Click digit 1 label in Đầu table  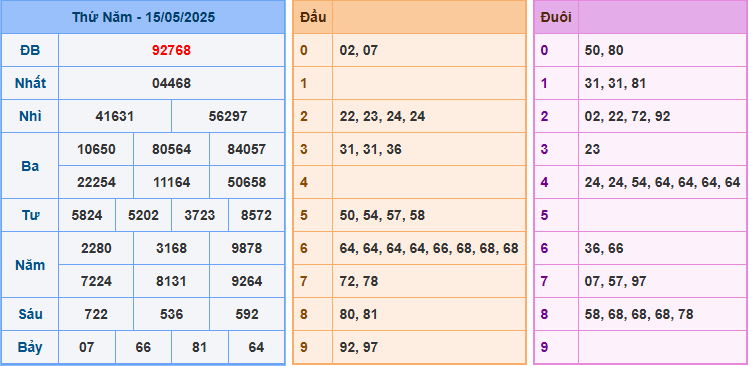(x=304, y=83)
